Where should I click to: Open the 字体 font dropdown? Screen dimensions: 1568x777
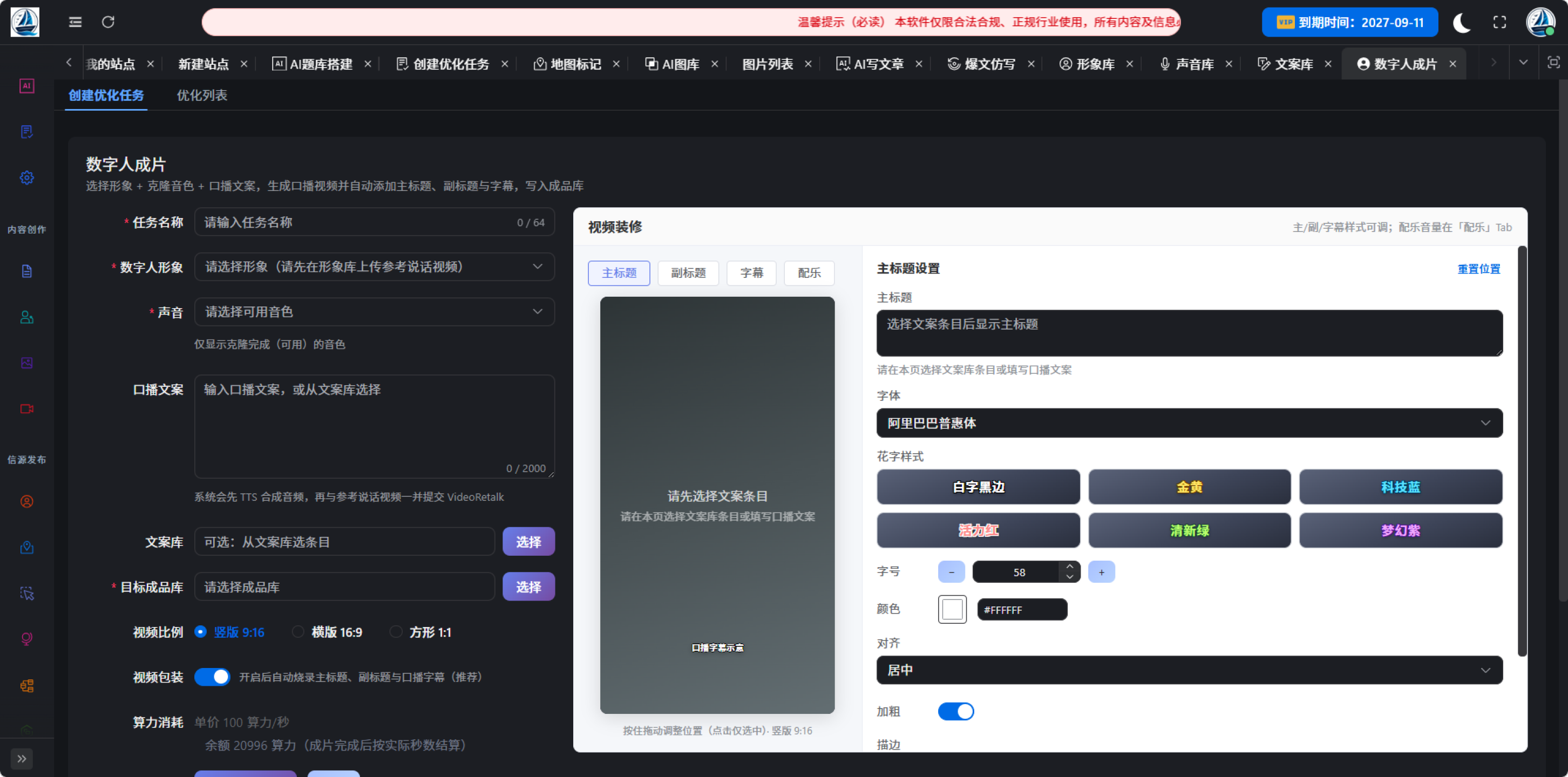1190,423
